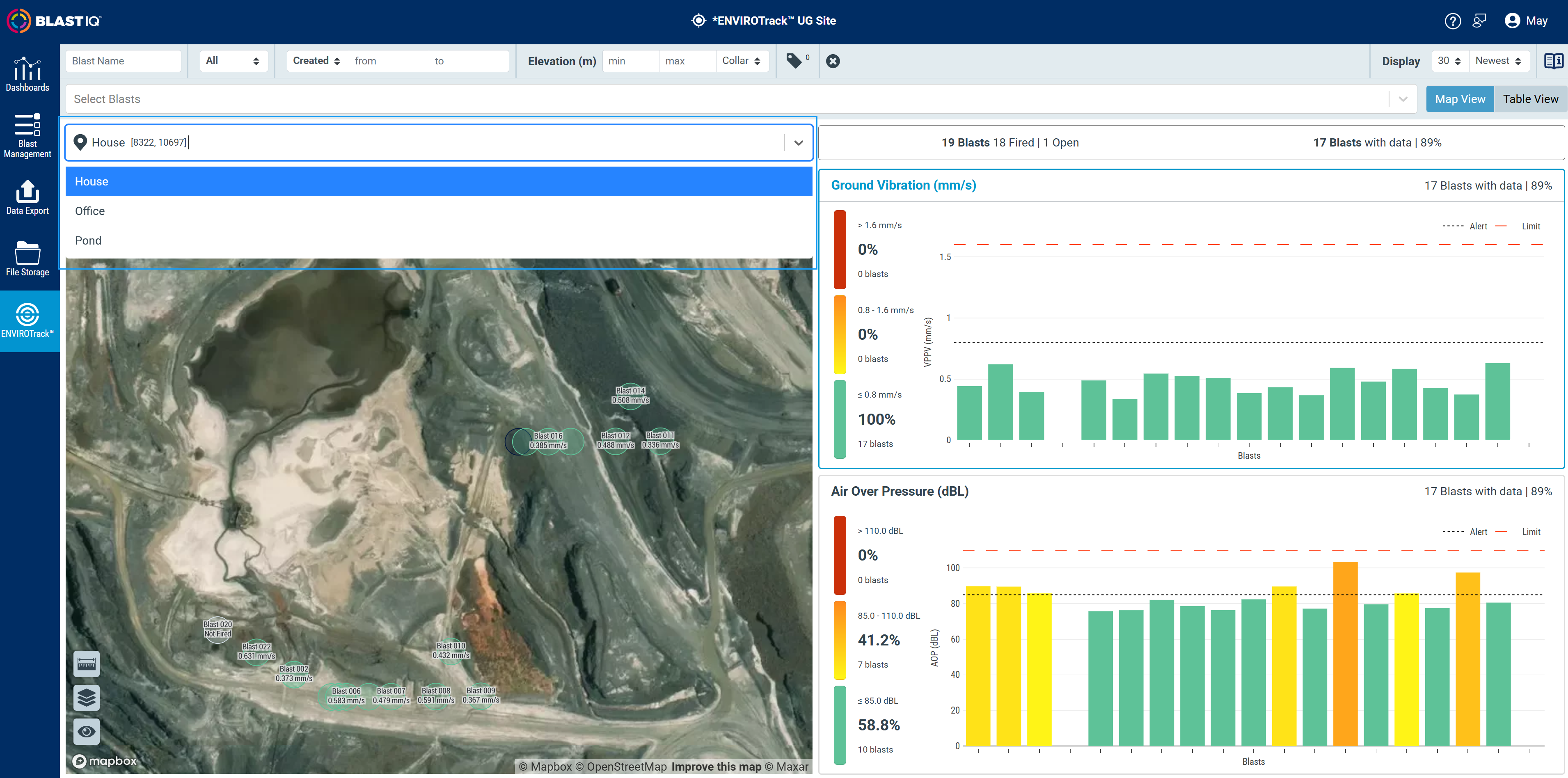Viewport: 1568px width, 778px height.
Task: Open the support chat icon
Action: click(1479, 21)
